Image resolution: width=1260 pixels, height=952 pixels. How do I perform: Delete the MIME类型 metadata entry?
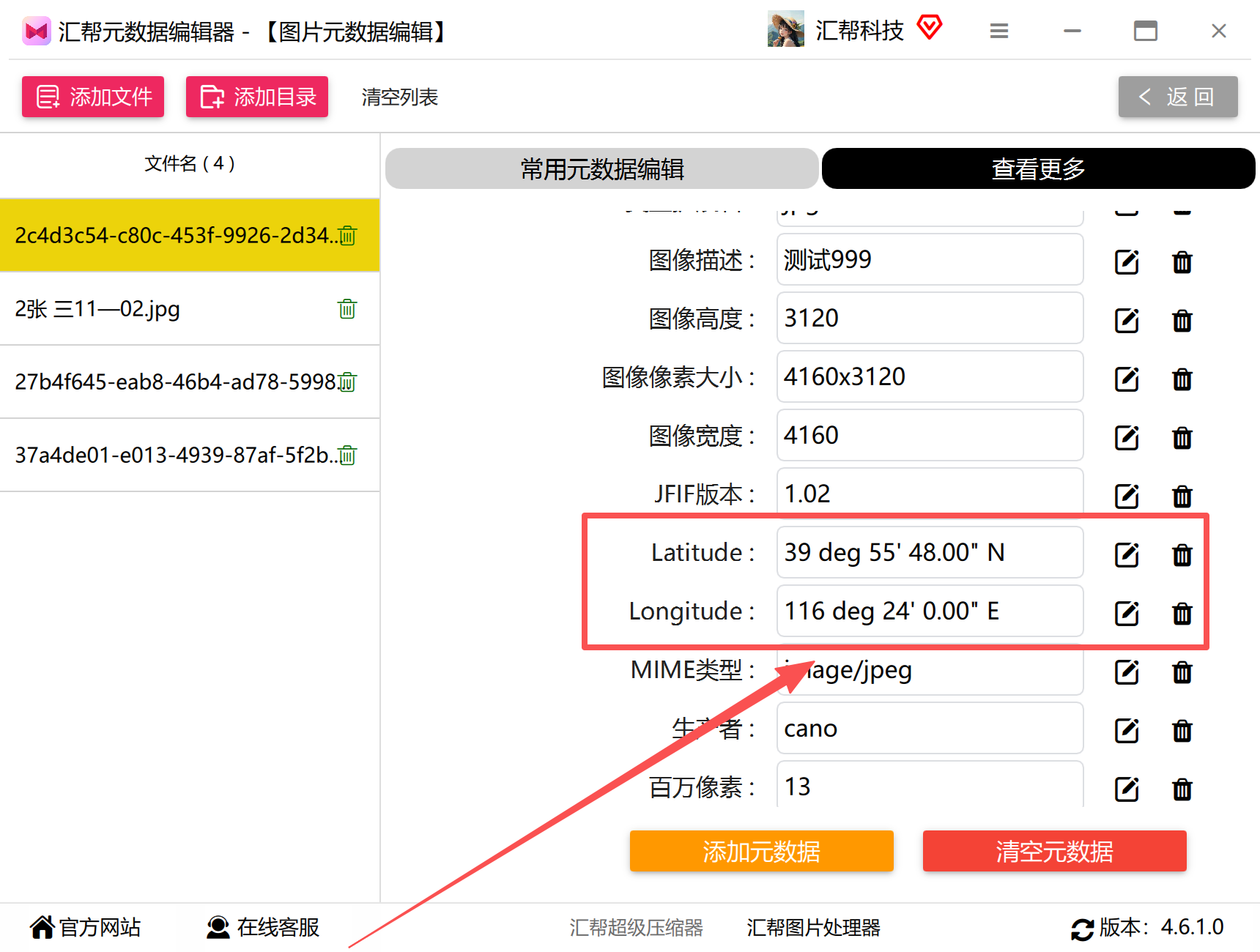[x=1182, y=672]
